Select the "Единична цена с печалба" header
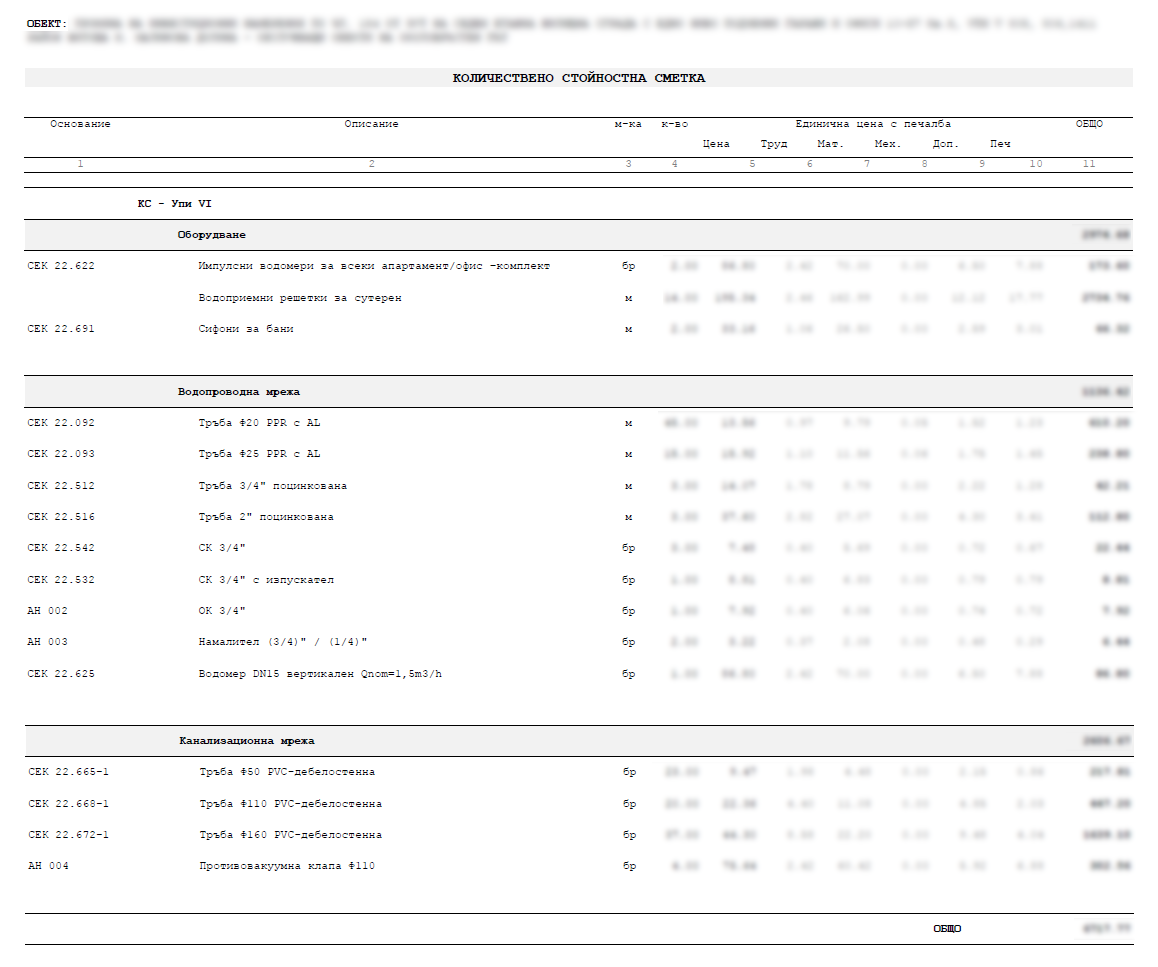This screenshot has width=1158, height=967. 872,124
